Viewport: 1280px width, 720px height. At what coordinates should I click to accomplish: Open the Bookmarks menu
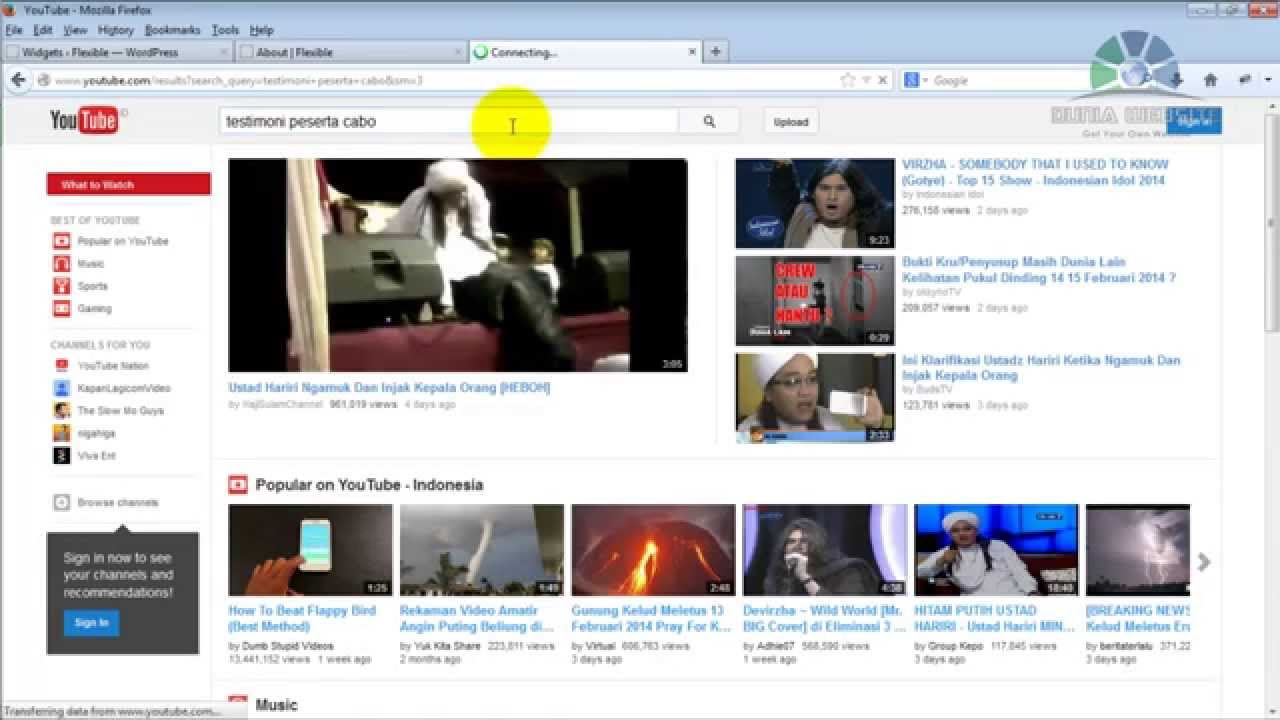[172, 30]
